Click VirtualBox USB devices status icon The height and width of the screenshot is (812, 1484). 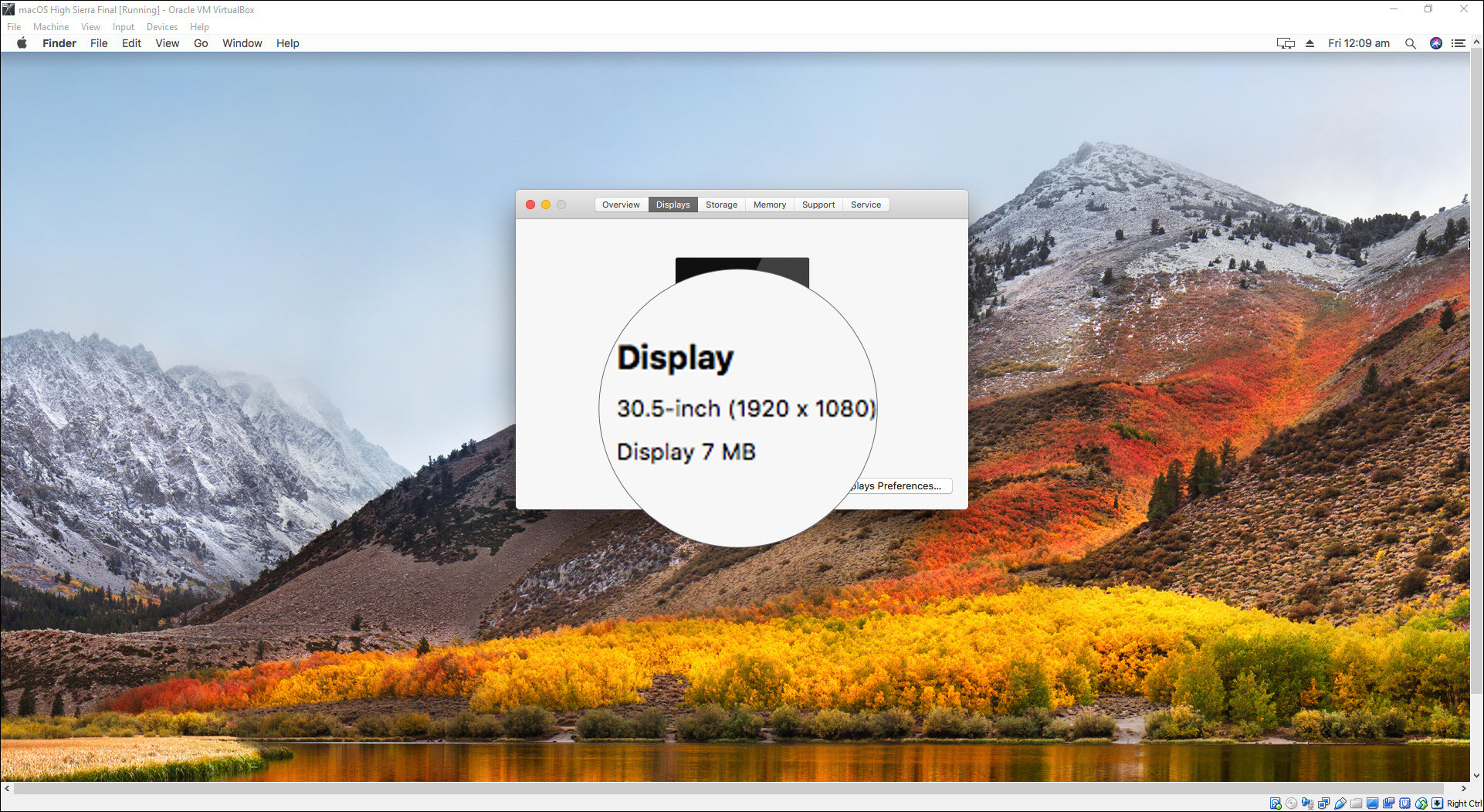pyautogui.click(x=1340, y=804)
